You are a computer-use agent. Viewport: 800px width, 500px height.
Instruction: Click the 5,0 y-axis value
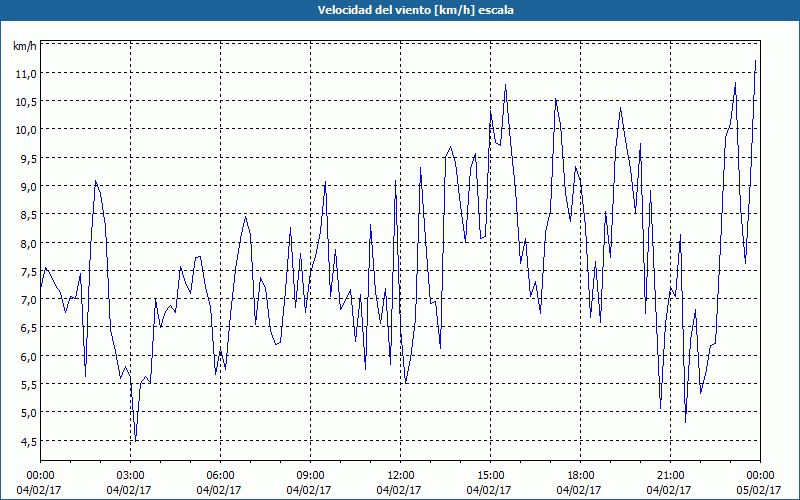click(x=29, y=412)
